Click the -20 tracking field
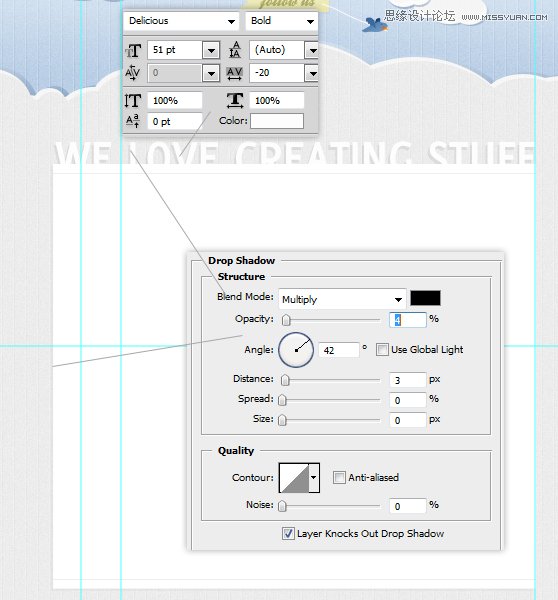 click(x=277, y=73)
